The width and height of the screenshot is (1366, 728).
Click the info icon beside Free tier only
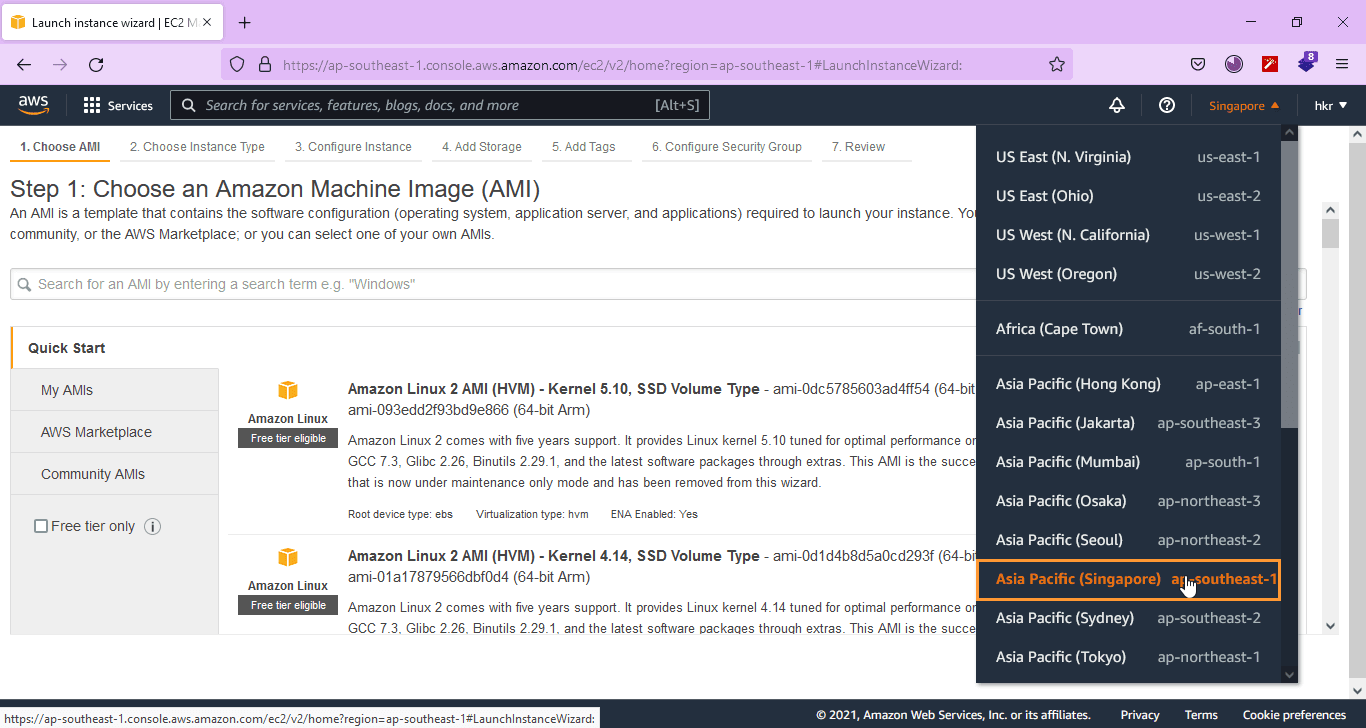pyautogui.click(x=153, y=526)
